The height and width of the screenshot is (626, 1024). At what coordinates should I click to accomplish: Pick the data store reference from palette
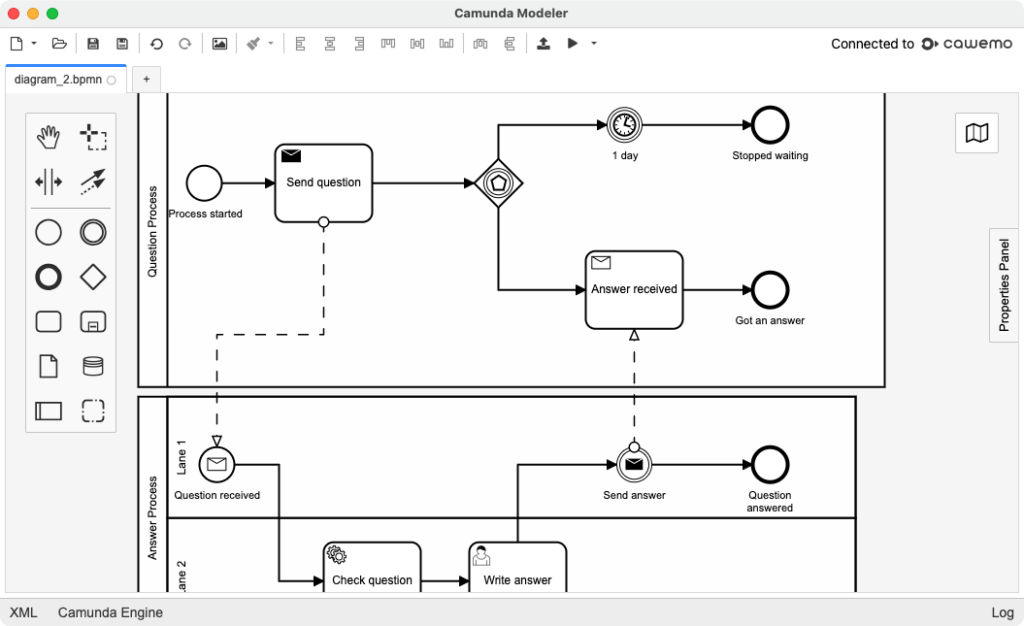click(93, 366)
